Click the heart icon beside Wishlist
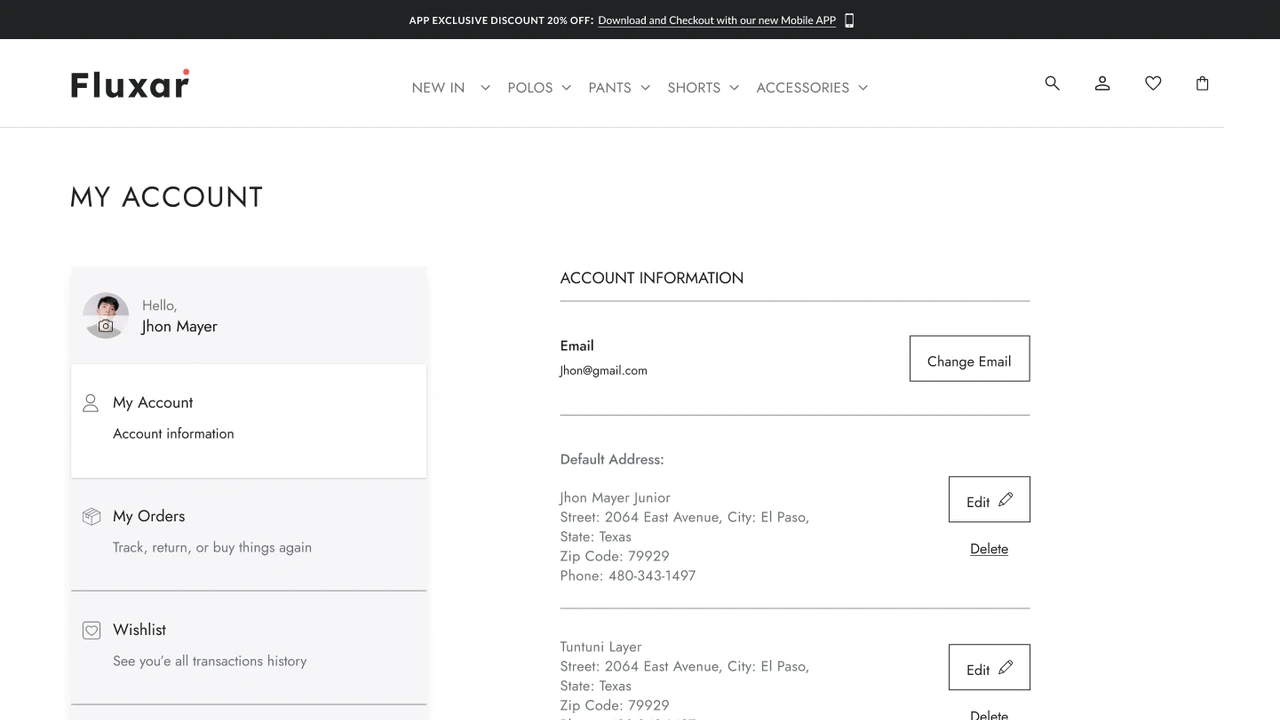The image size is (1280, 720). coord(91,630)
